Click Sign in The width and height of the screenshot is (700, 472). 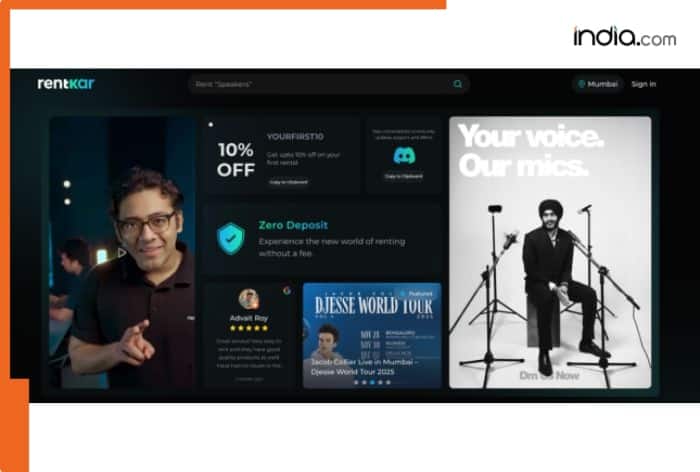click(644, 84)
